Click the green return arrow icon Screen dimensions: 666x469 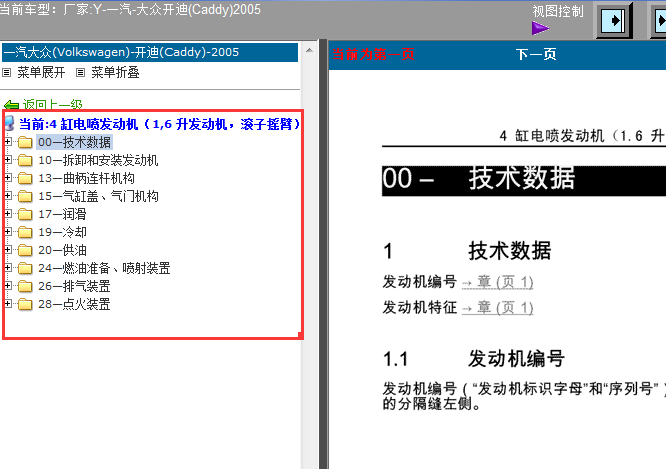(11, 105)
